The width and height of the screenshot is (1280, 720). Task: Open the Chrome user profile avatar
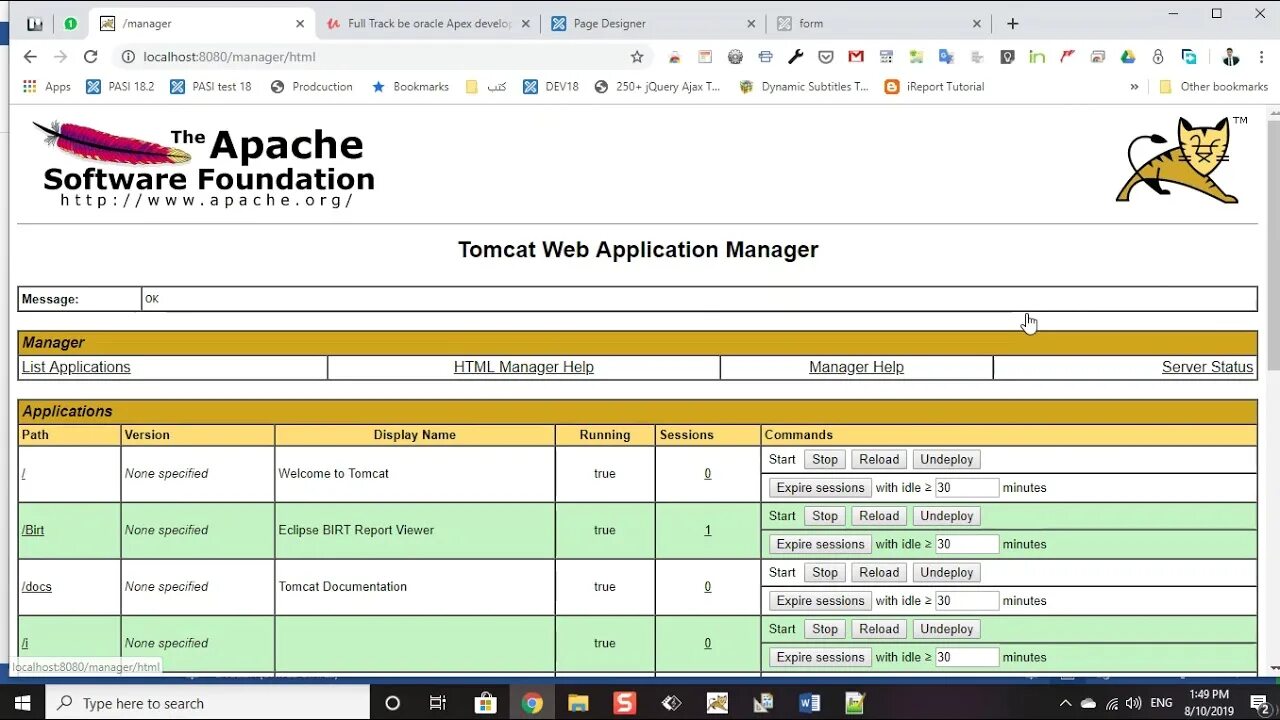(x=1230, y=57)
